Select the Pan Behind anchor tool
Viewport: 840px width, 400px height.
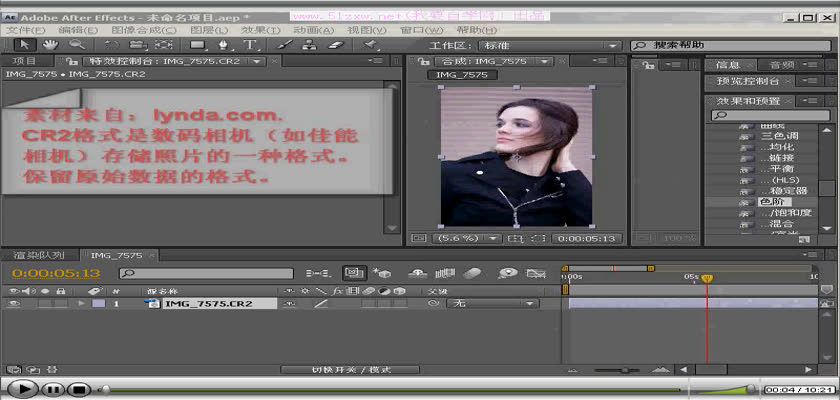click(x=165, y=45)
